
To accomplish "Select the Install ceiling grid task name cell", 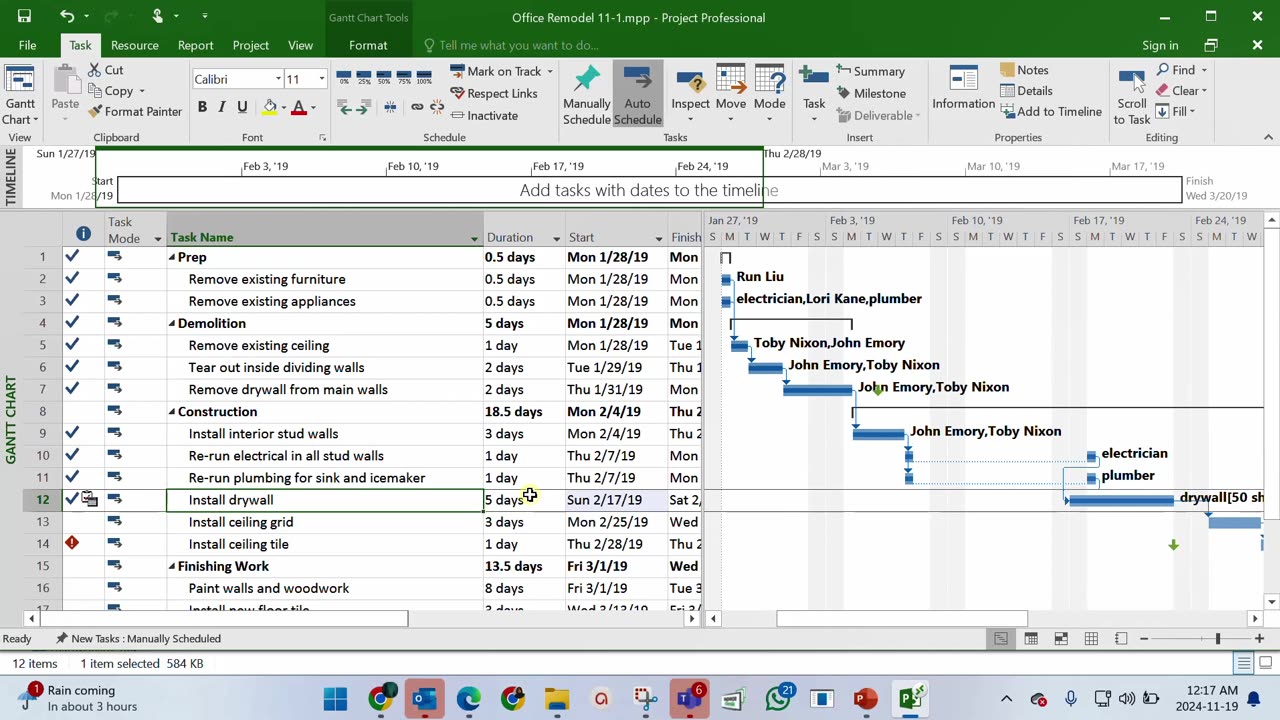I will (x=324, y=522).
